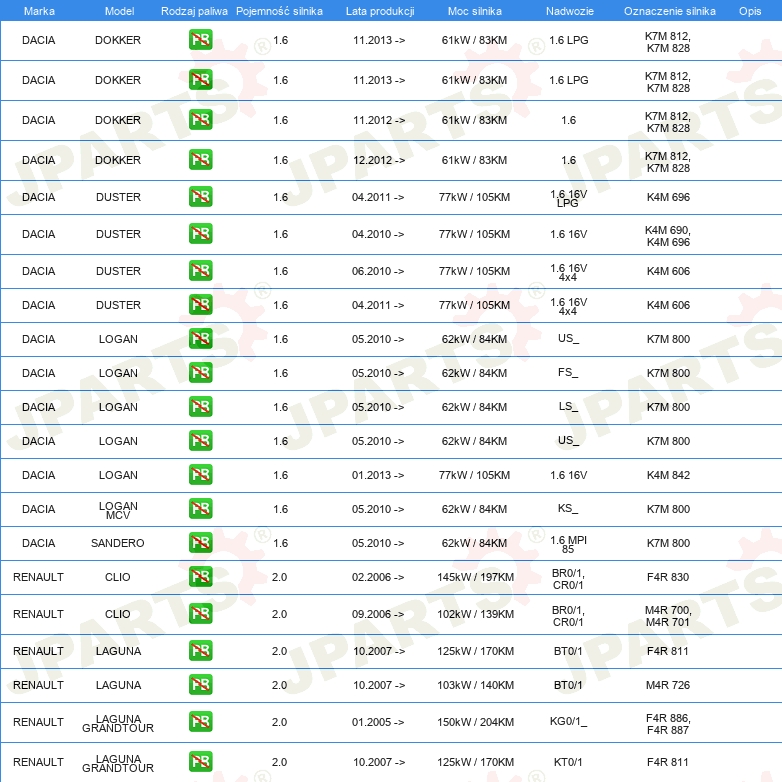The width and height of the screenshot is (782, 782).
Task: Click the fuel icon in the Logan MCV row
Action: tap(200, 509)
